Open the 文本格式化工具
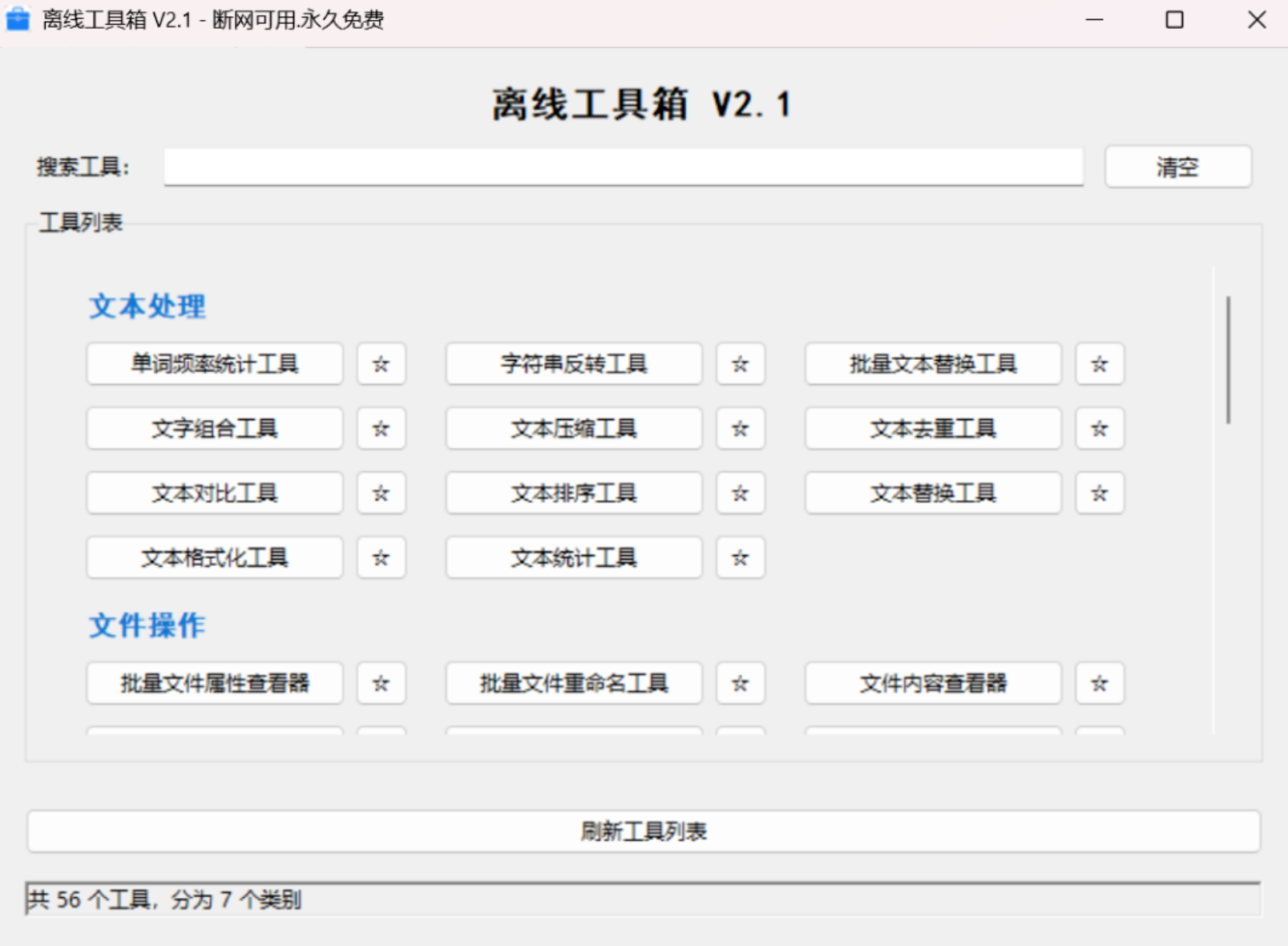 [x=214, y=558]
